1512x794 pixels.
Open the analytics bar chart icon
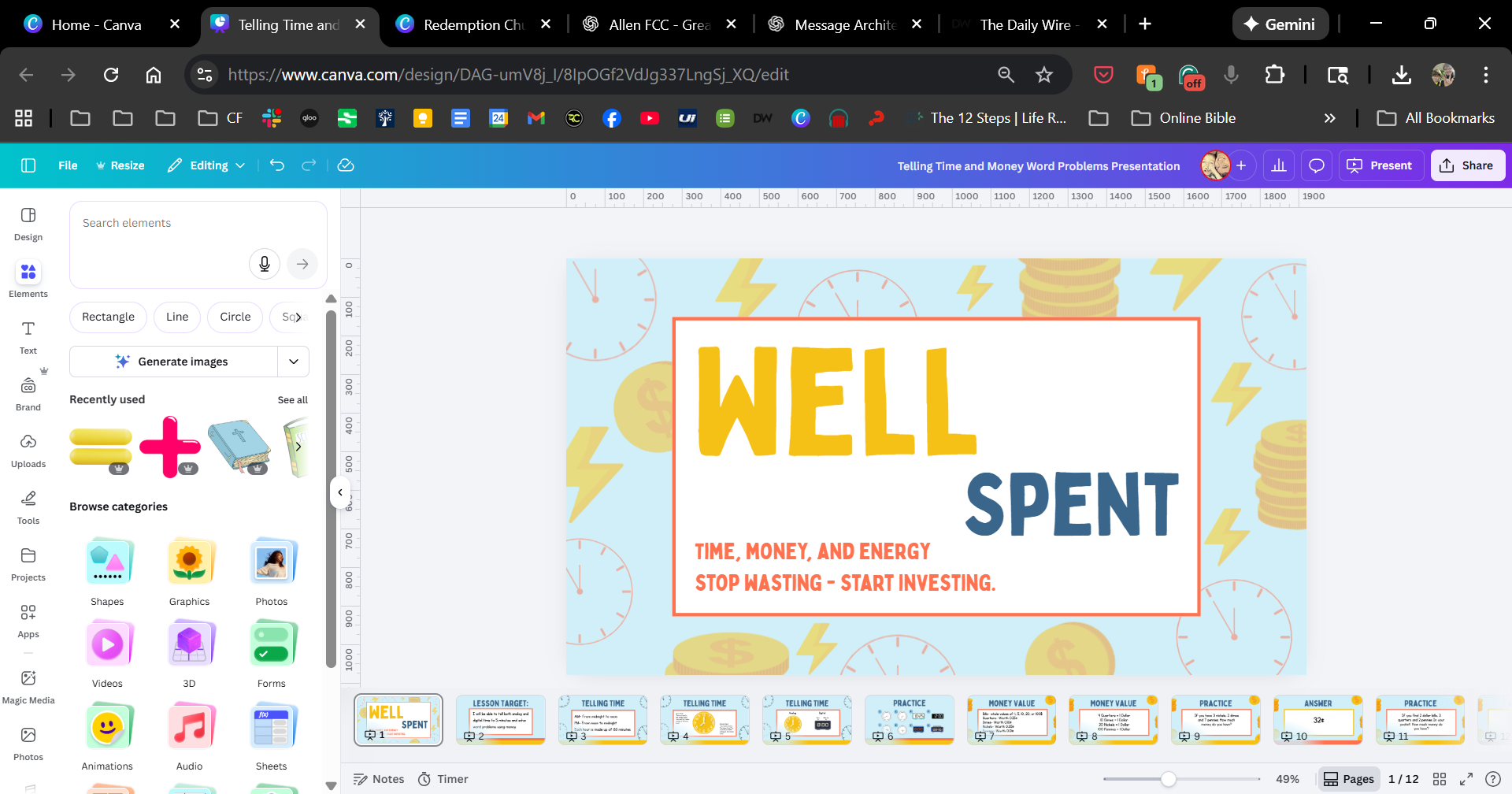coord(1279,165)
